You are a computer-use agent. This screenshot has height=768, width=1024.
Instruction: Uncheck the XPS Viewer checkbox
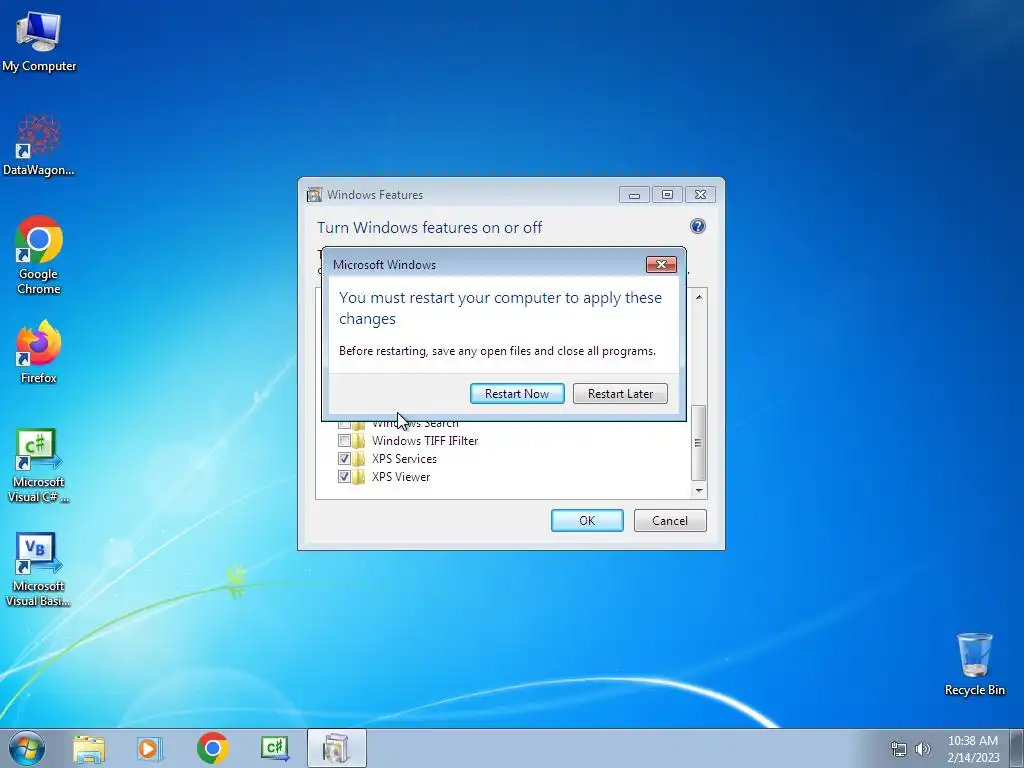click(344, 477)
